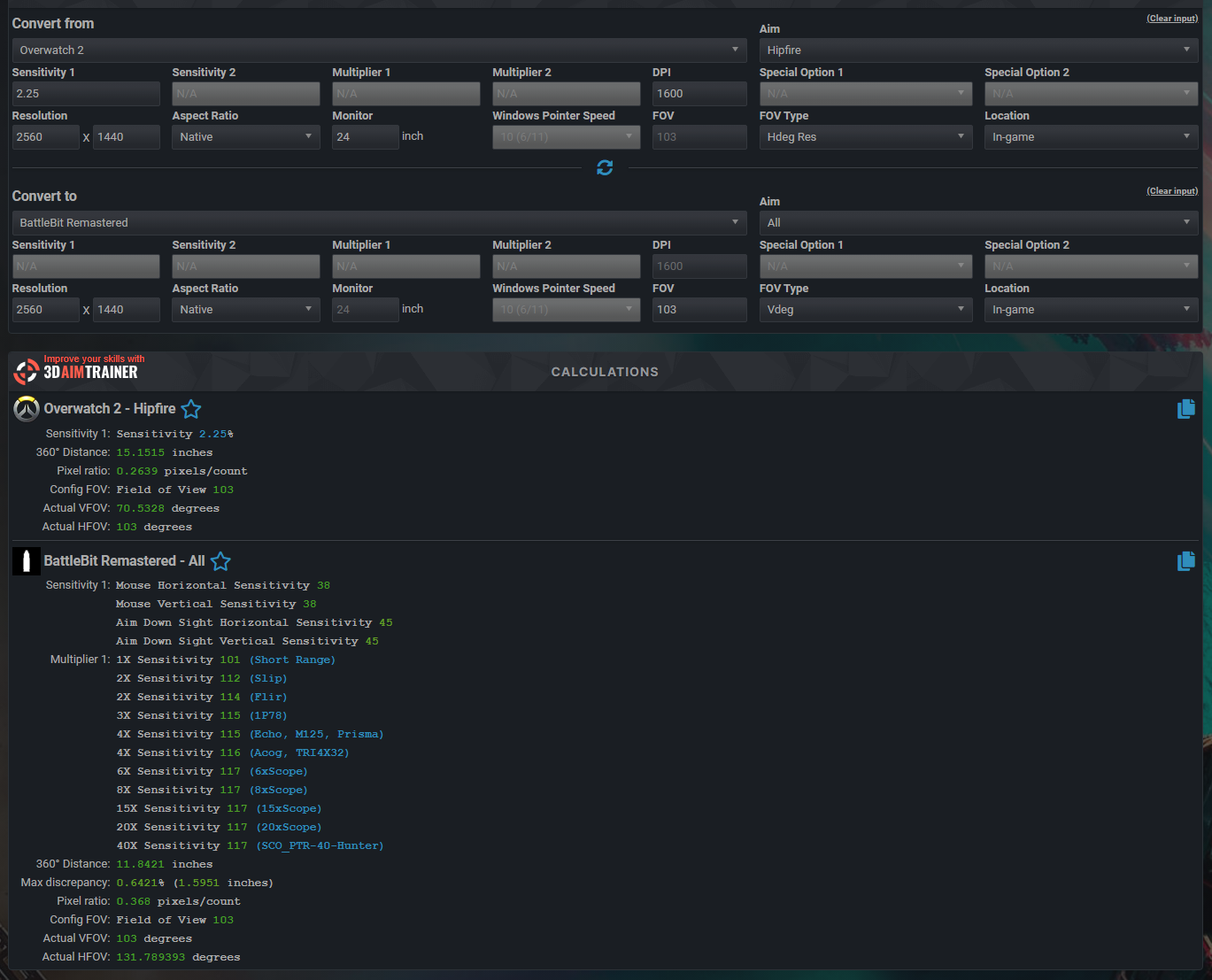Open the Convert from game dropdown (Overwatch 2)

coord(380,50)
